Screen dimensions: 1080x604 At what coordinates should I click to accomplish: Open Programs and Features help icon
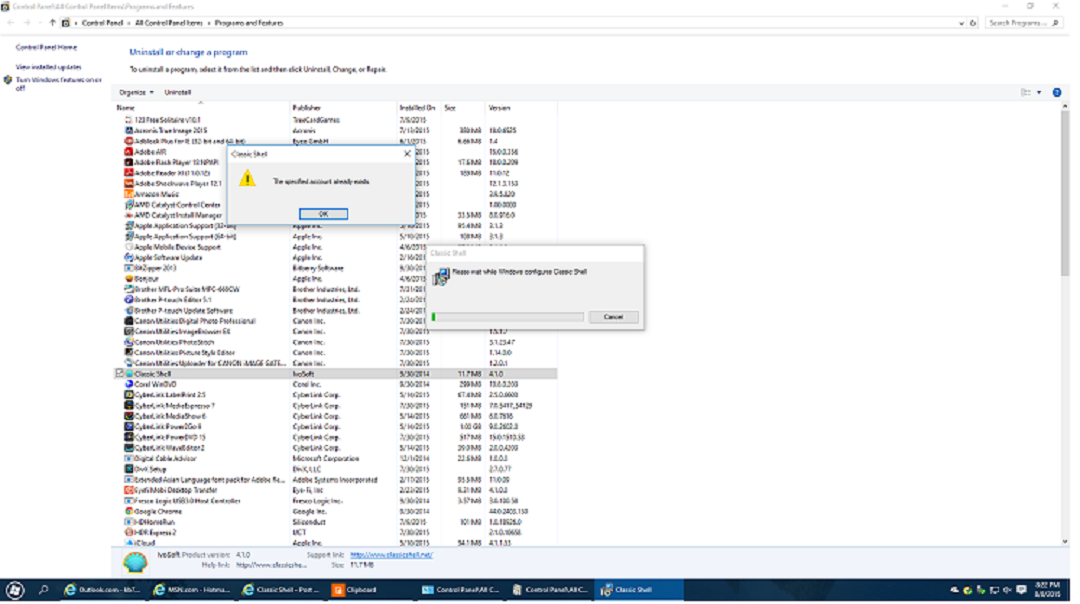click(x=1057, y=93)
